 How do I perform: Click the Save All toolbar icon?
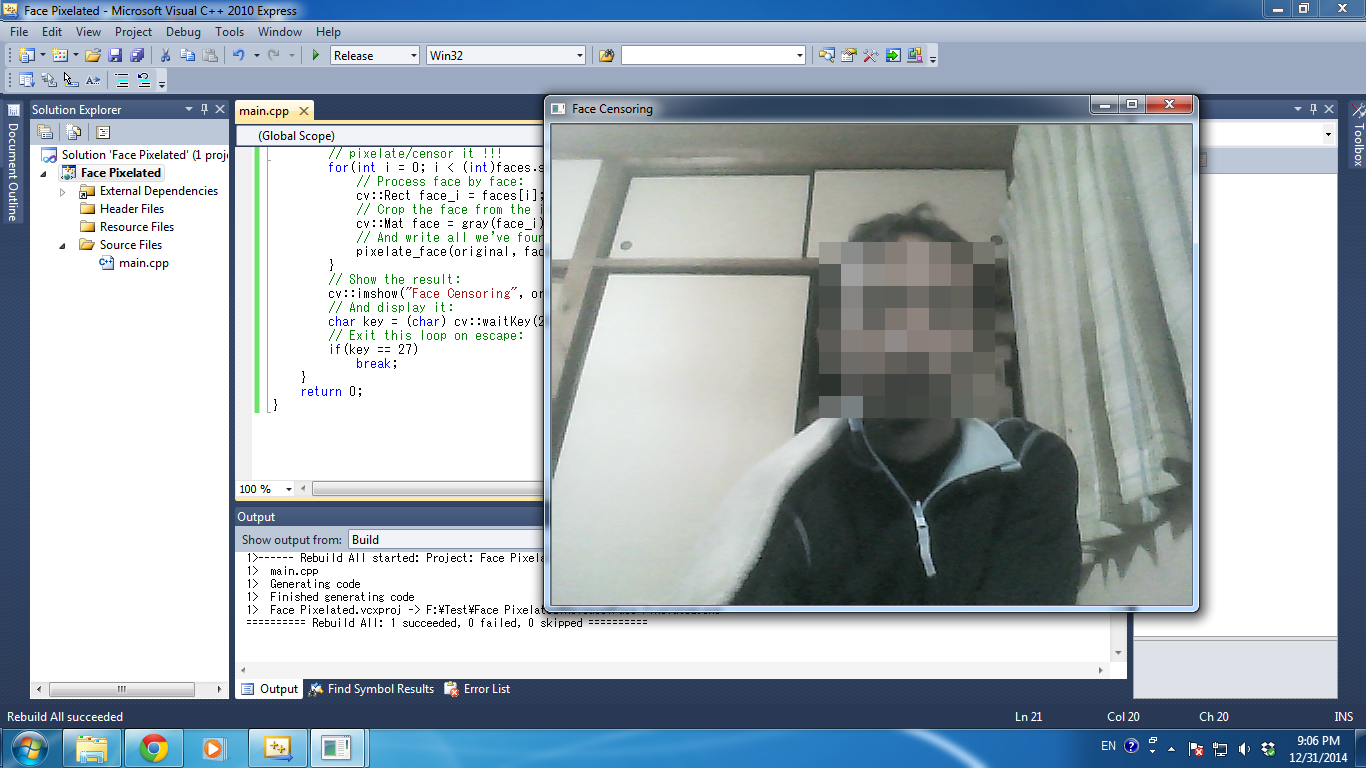tap(136, 56)
